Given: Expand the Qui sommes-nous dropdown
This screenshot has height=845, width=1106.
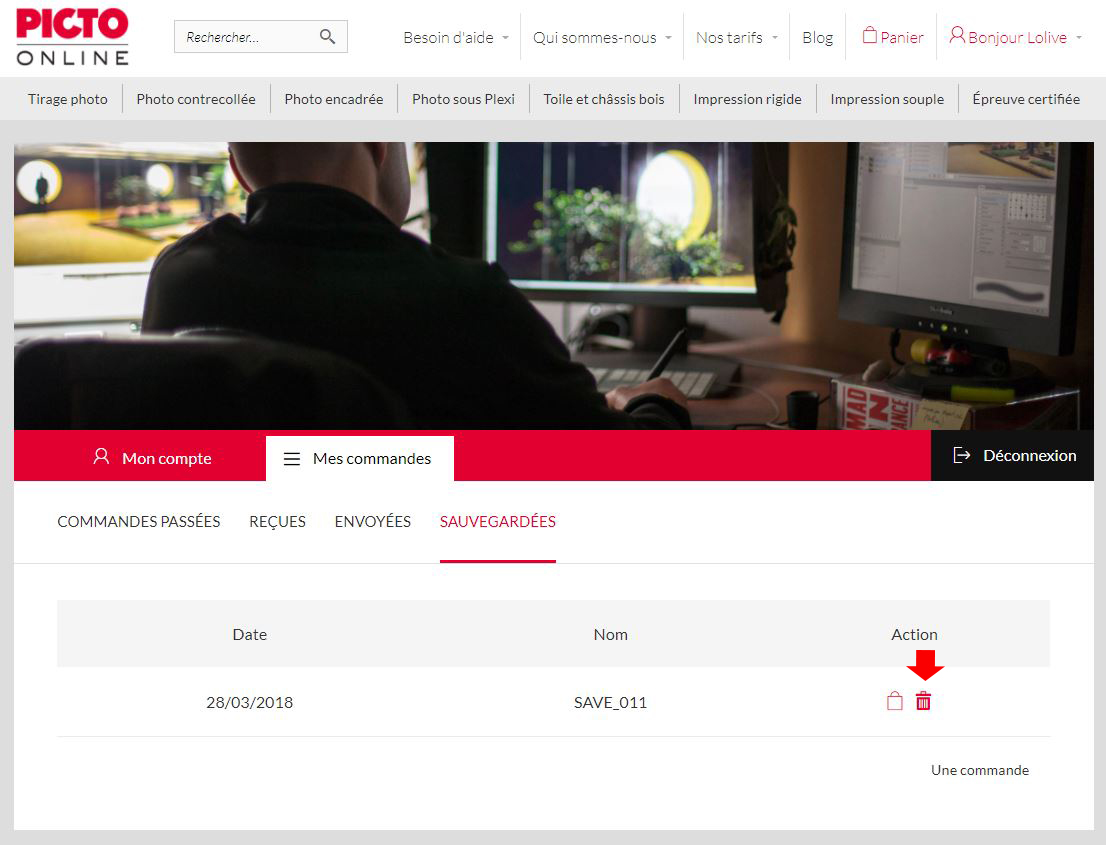Looking at the screenshot, I should click(x=602, y=37).
